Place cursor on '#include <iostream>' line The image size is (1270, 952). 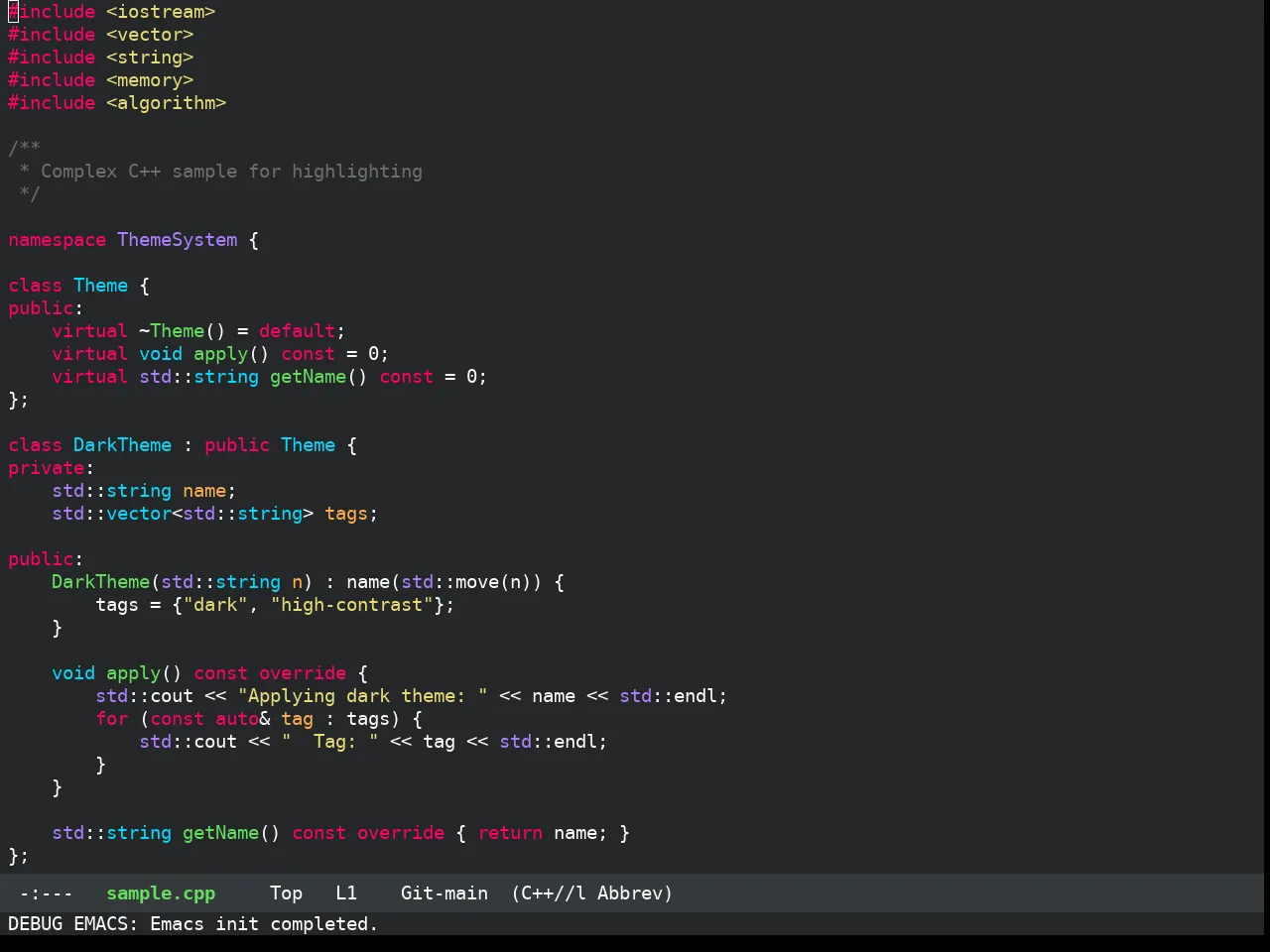click(112, 12)
